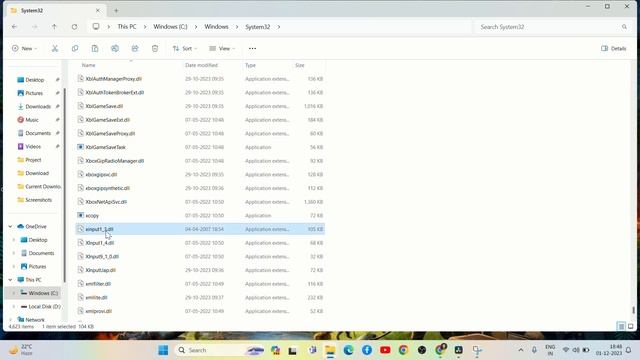Viewport: 640px width, 360px height.
Task: Open the New item dropdown
Action: pos(24,49)
